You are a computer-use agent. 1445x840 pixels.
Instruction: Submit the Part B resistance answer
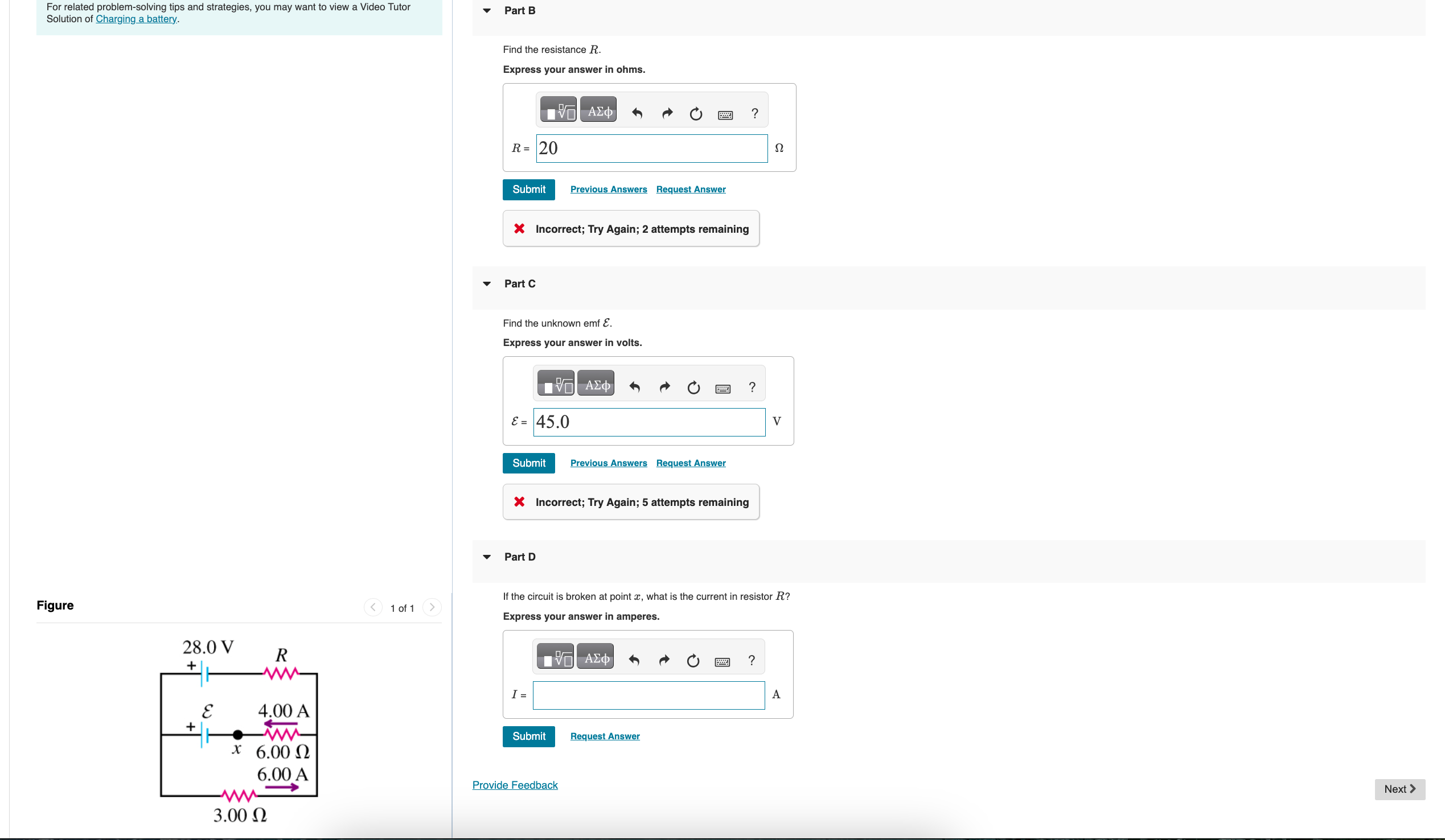click(528, 189)
